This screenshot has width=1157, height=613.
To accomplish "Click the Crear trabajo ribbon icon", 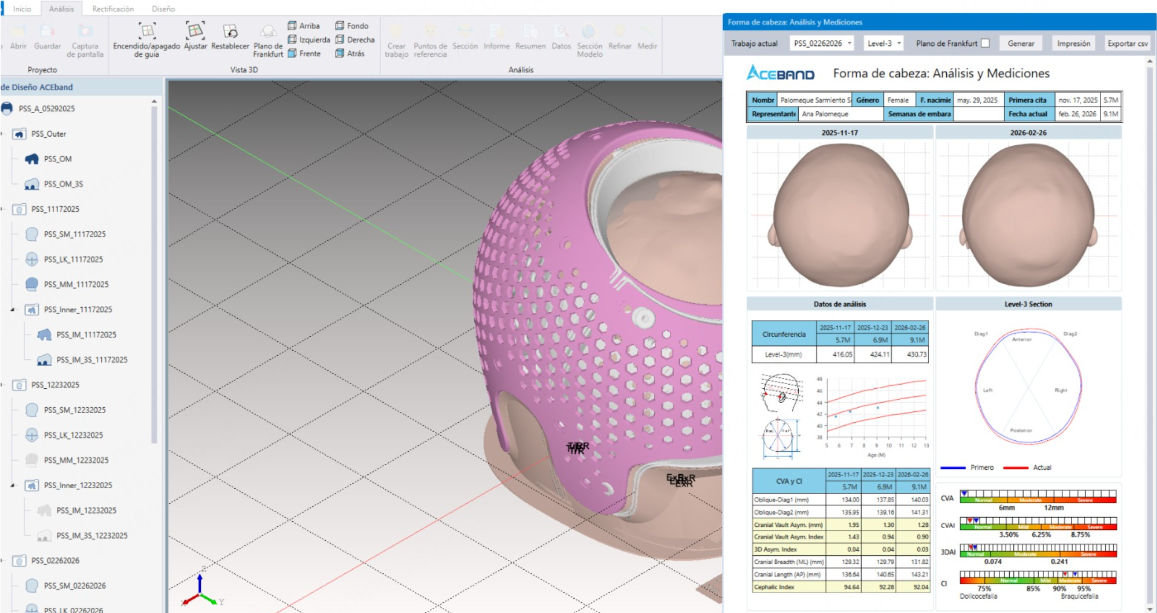I will tap(396, 32).
